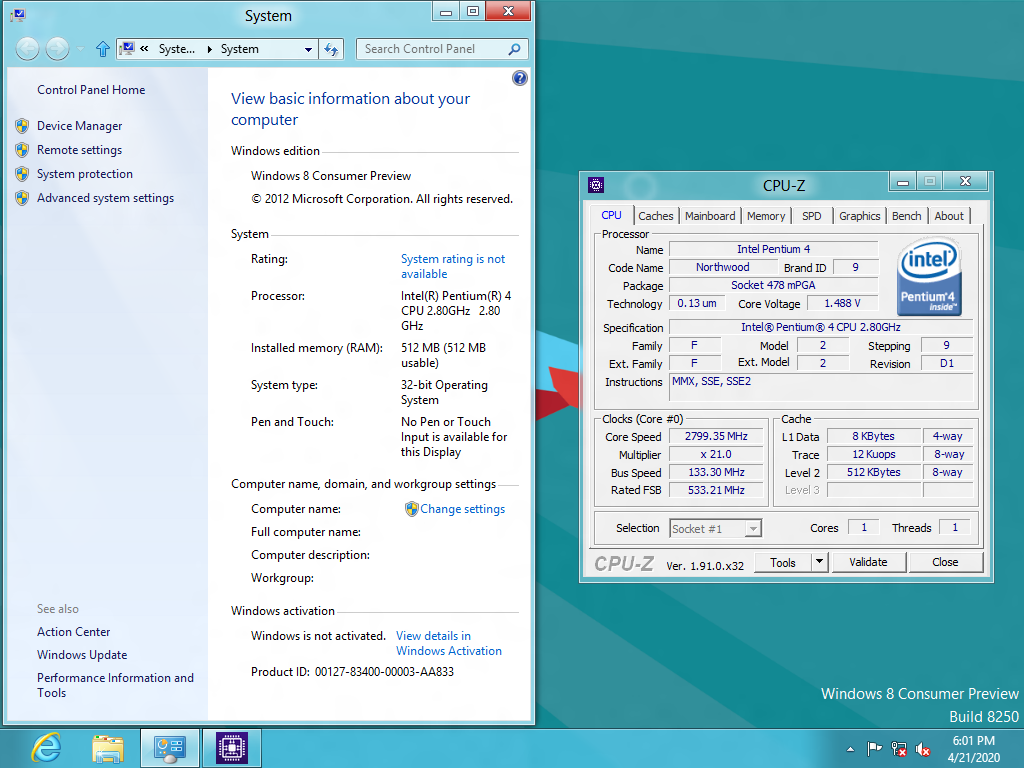The width and height of the screenshot is (1024, 768).
Task: Click the Change settings link
Action: (x=462, y=509)
